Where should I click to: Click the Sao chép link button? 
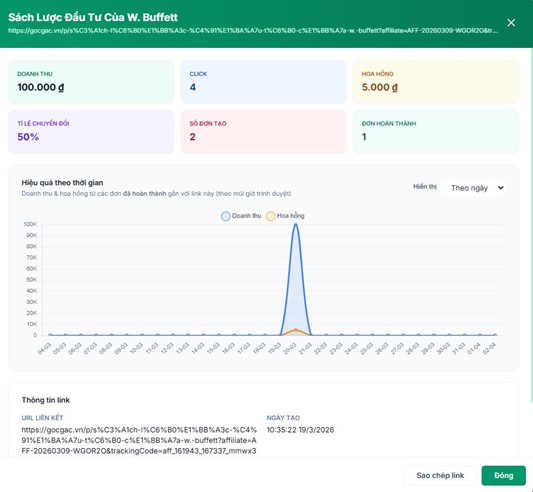click(x=440, y=475)
